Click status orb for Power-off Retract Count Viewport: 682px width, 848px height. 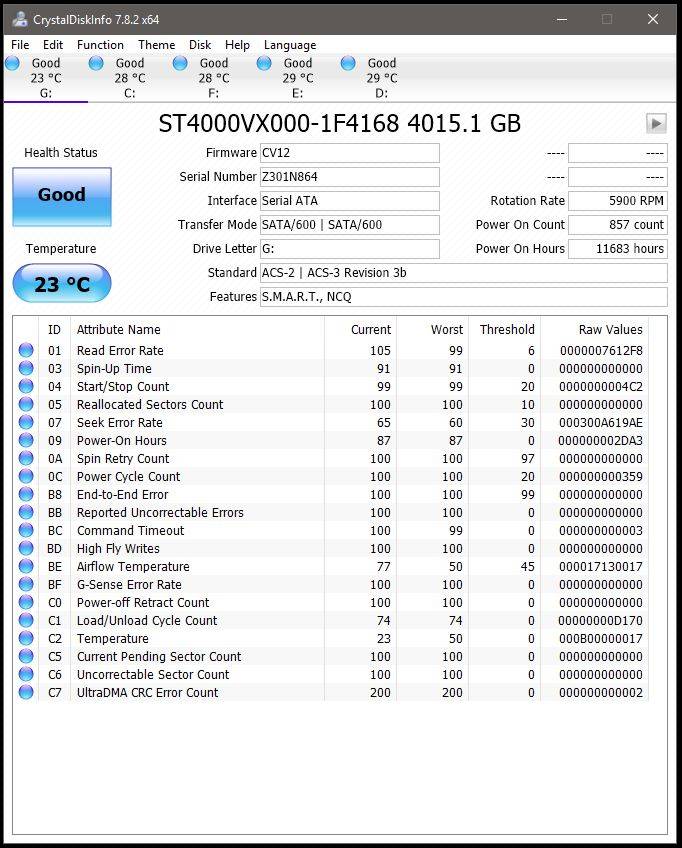(26, 602)
